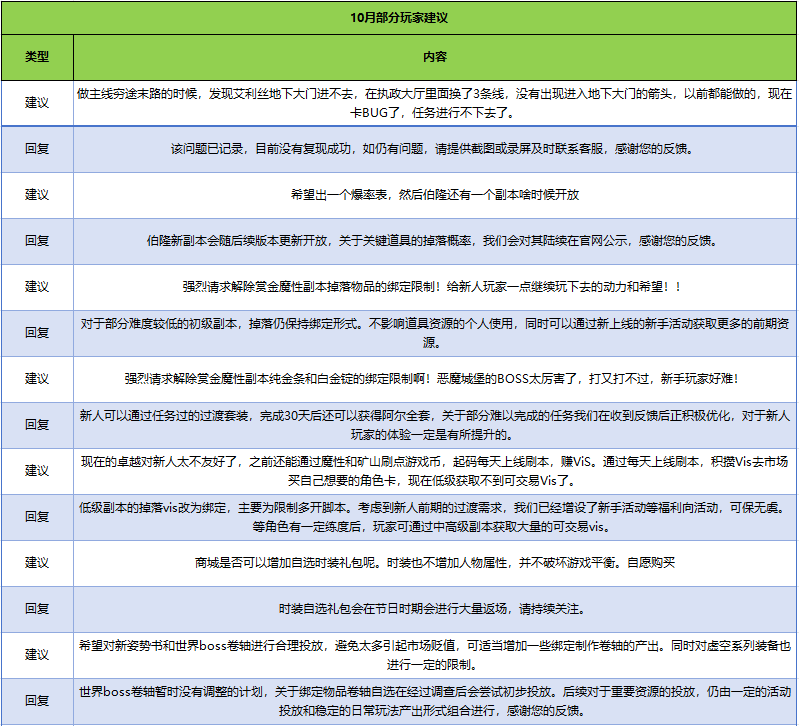
Task: Click suggestion starting 现在的卓越对新人太不友好了
Action: point(435,471)
